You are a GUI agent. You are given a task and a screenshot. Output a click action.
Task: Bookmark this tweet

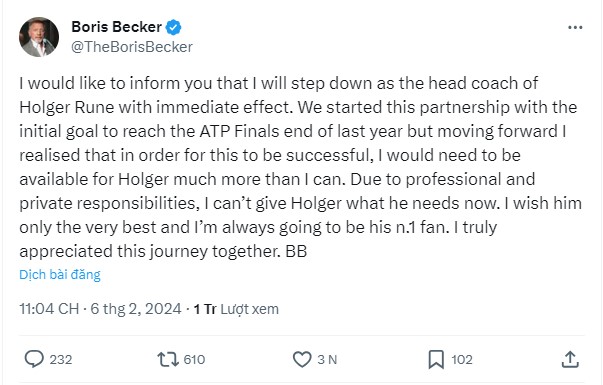436,360
